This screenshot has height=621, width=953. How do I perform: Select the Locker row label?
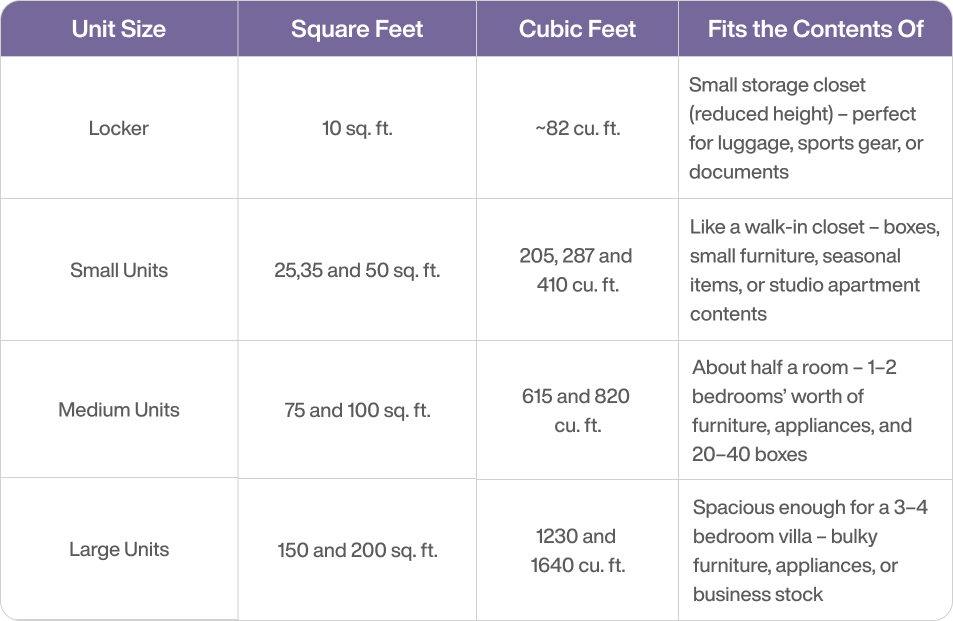[118, 128]
